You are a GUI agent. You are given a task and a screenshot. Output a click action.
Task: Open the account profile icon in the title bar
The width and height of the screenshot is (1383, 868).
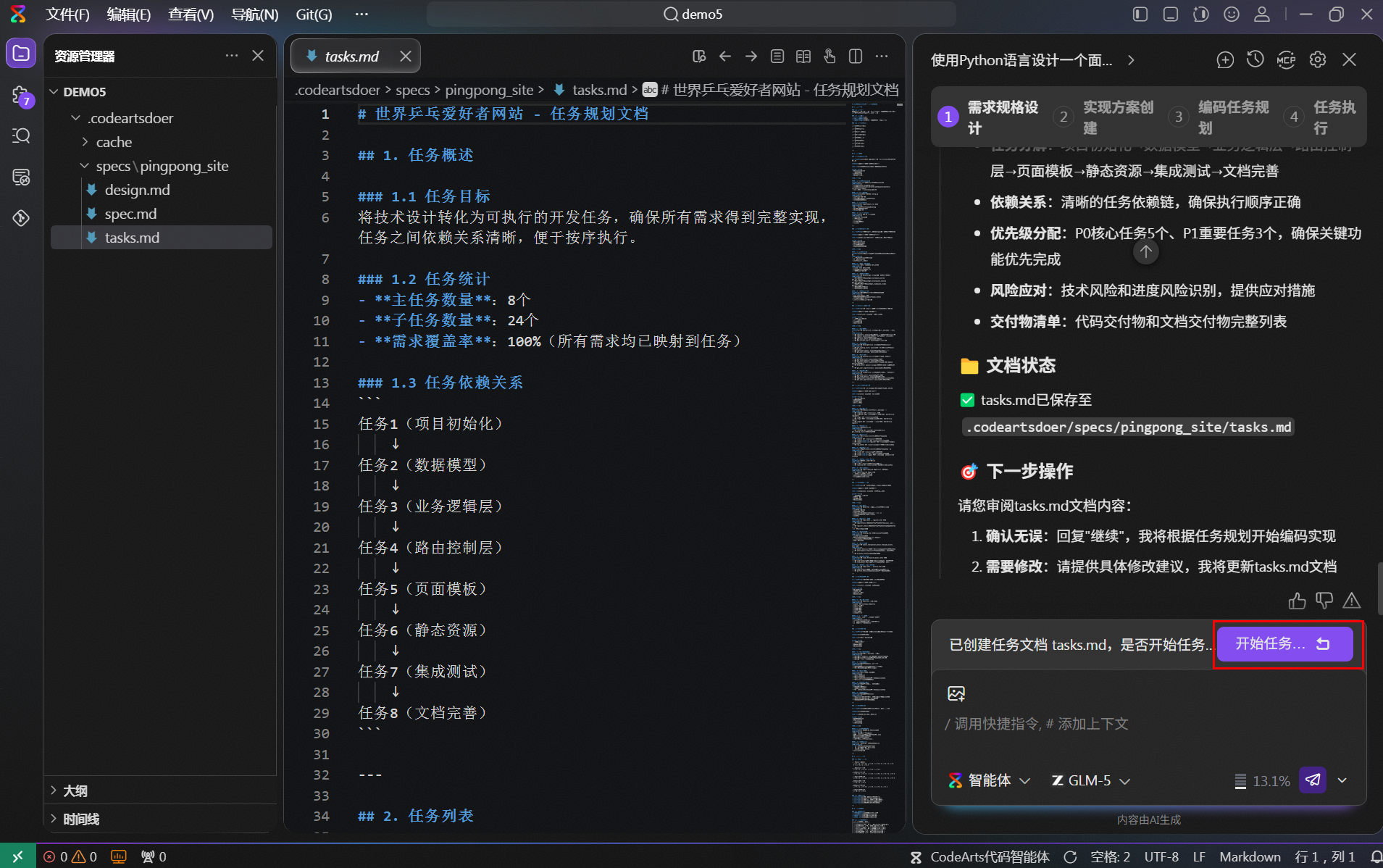tap(1262, 14)
